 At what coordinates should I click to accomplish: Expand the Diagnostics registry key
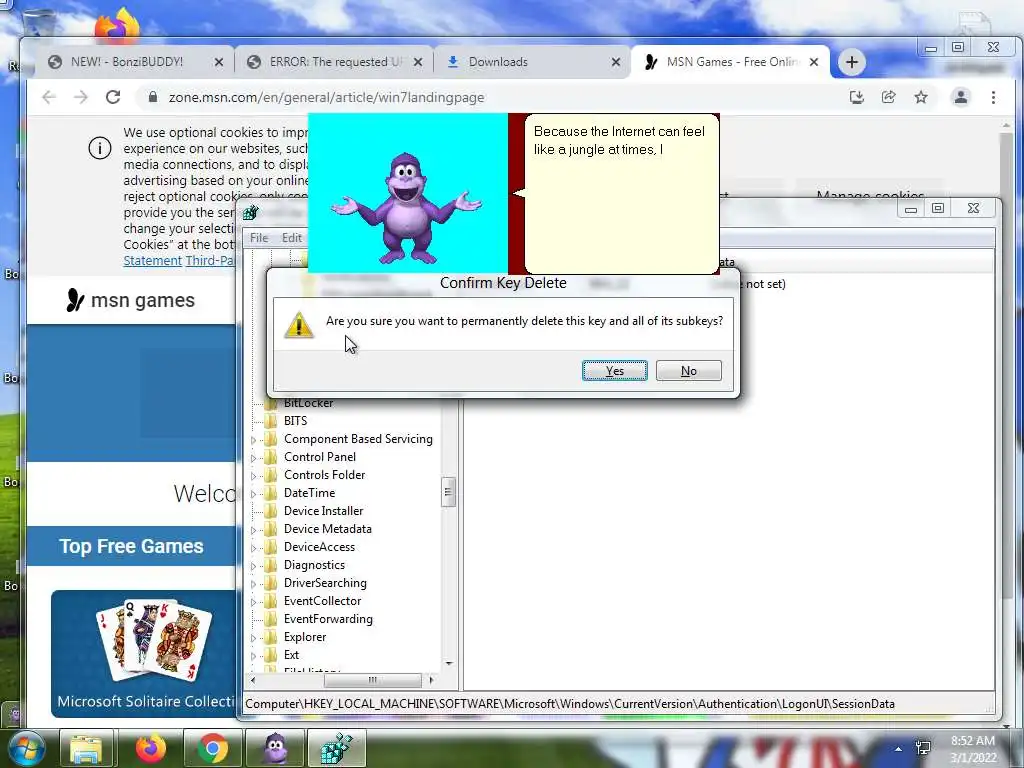point(253,566)
